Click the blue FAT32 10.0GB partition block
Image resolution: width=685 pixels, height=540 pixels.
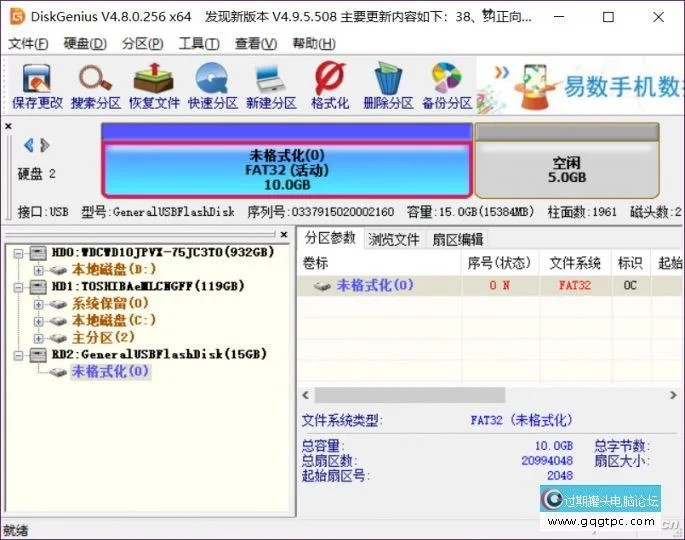(287, 170)
